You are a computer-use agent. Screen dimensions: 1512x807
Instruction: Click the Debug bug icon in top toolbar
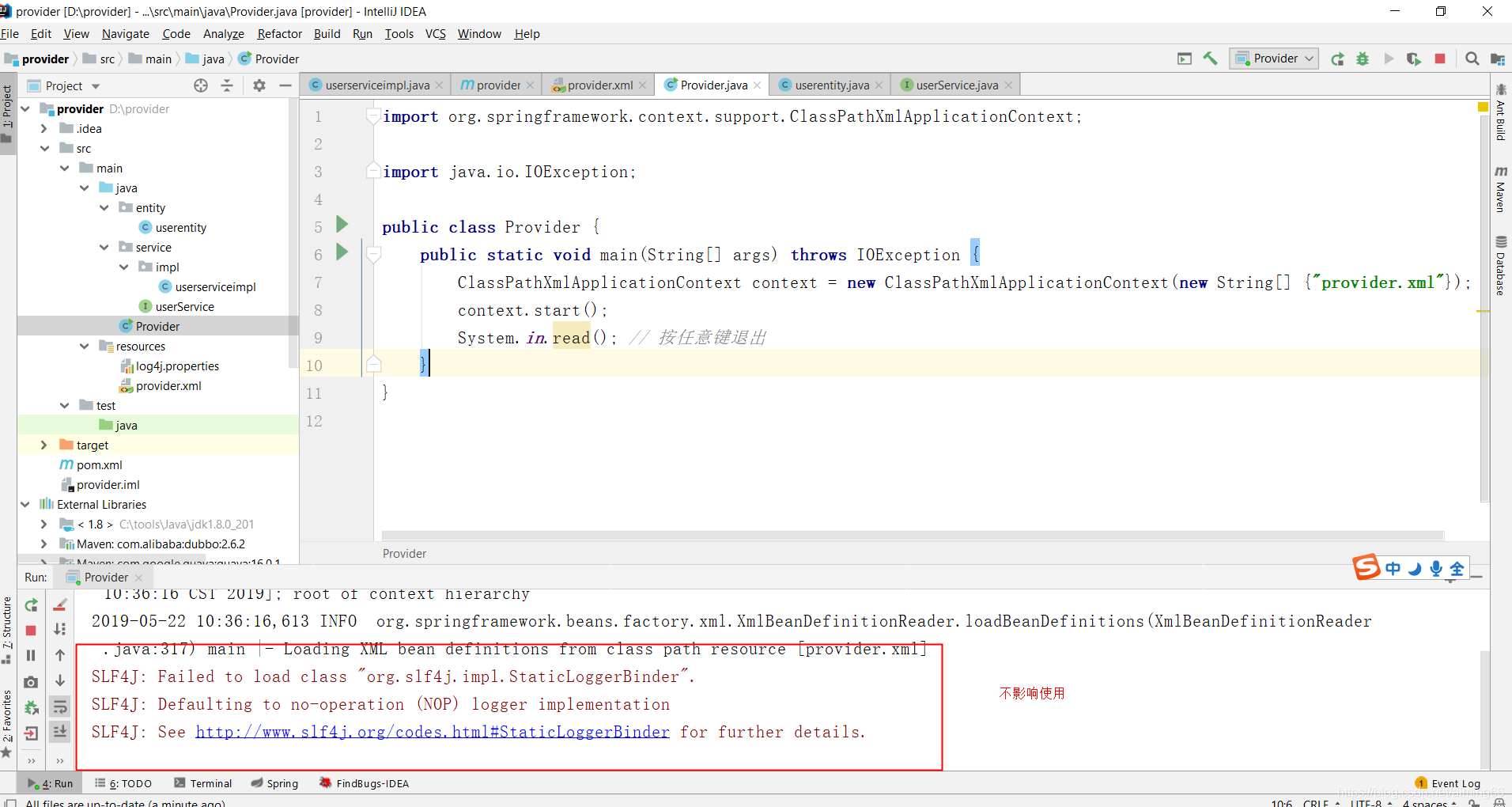point(1363,59)
